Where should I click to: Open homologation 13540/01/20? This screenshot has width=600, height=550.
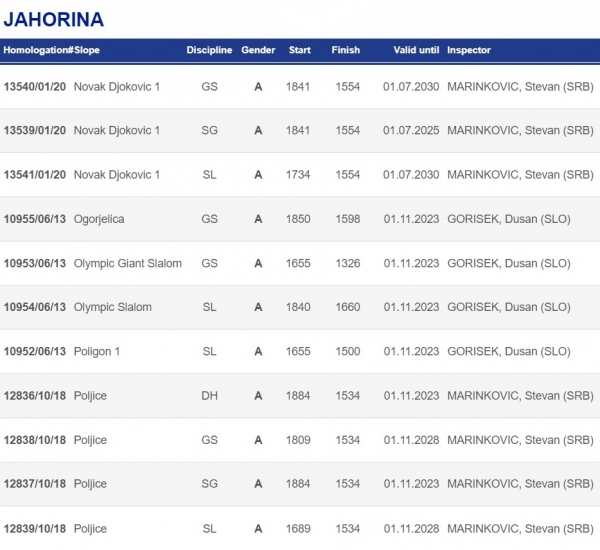(x=35, y=87)
